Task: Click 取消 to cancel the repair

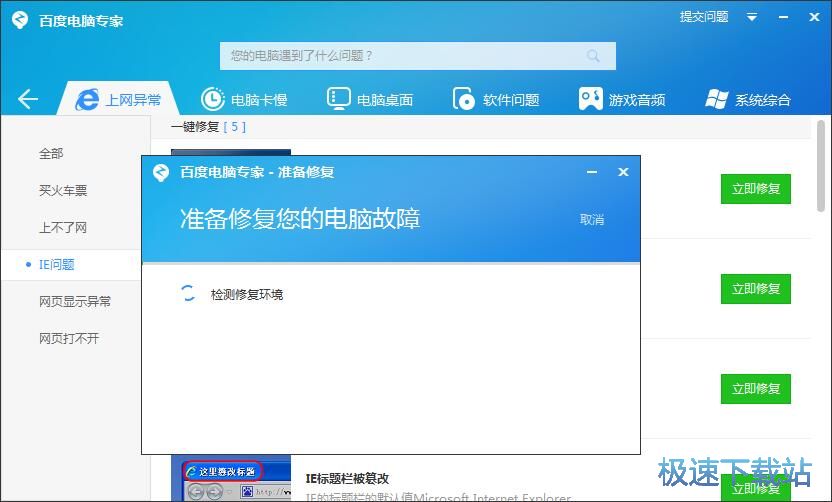Action: tap(592, 219)
